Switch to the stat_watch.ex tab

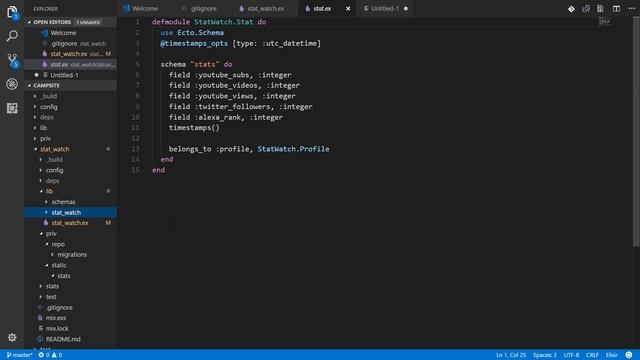(x=265, y=9)
